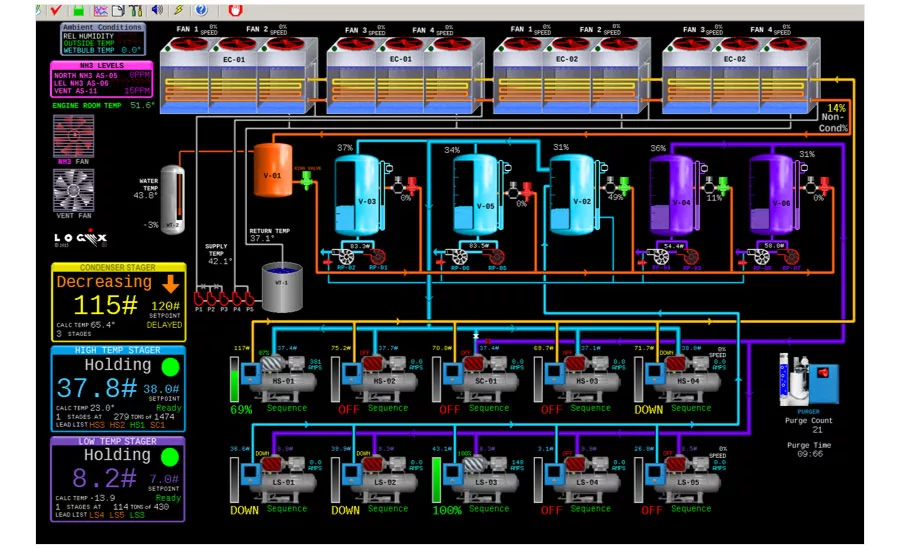
Task: Click the speaker sound toolbar icon
Action: pos(157,10)
